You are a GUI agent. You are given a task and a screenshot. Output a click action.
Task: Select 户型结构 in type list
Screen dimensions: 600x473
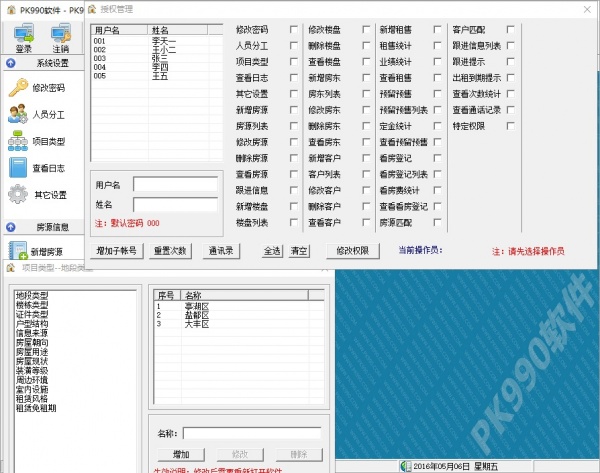(32, 324)
